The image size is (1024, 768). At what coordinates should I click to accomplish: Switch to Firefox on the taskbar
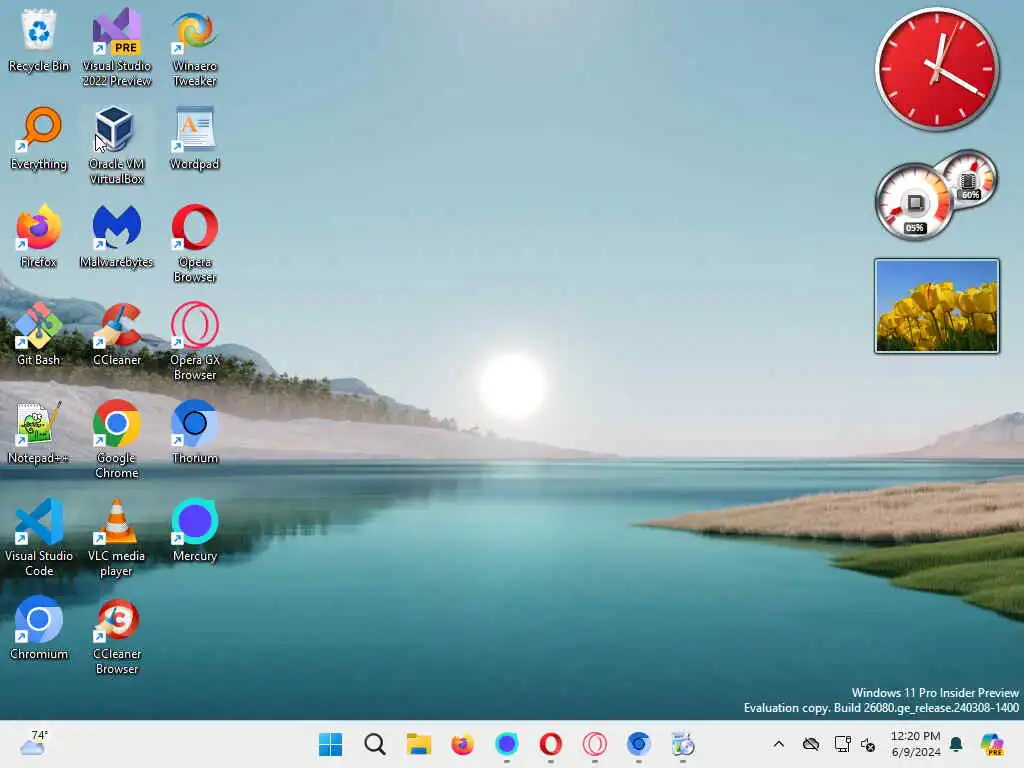[462, 744]
